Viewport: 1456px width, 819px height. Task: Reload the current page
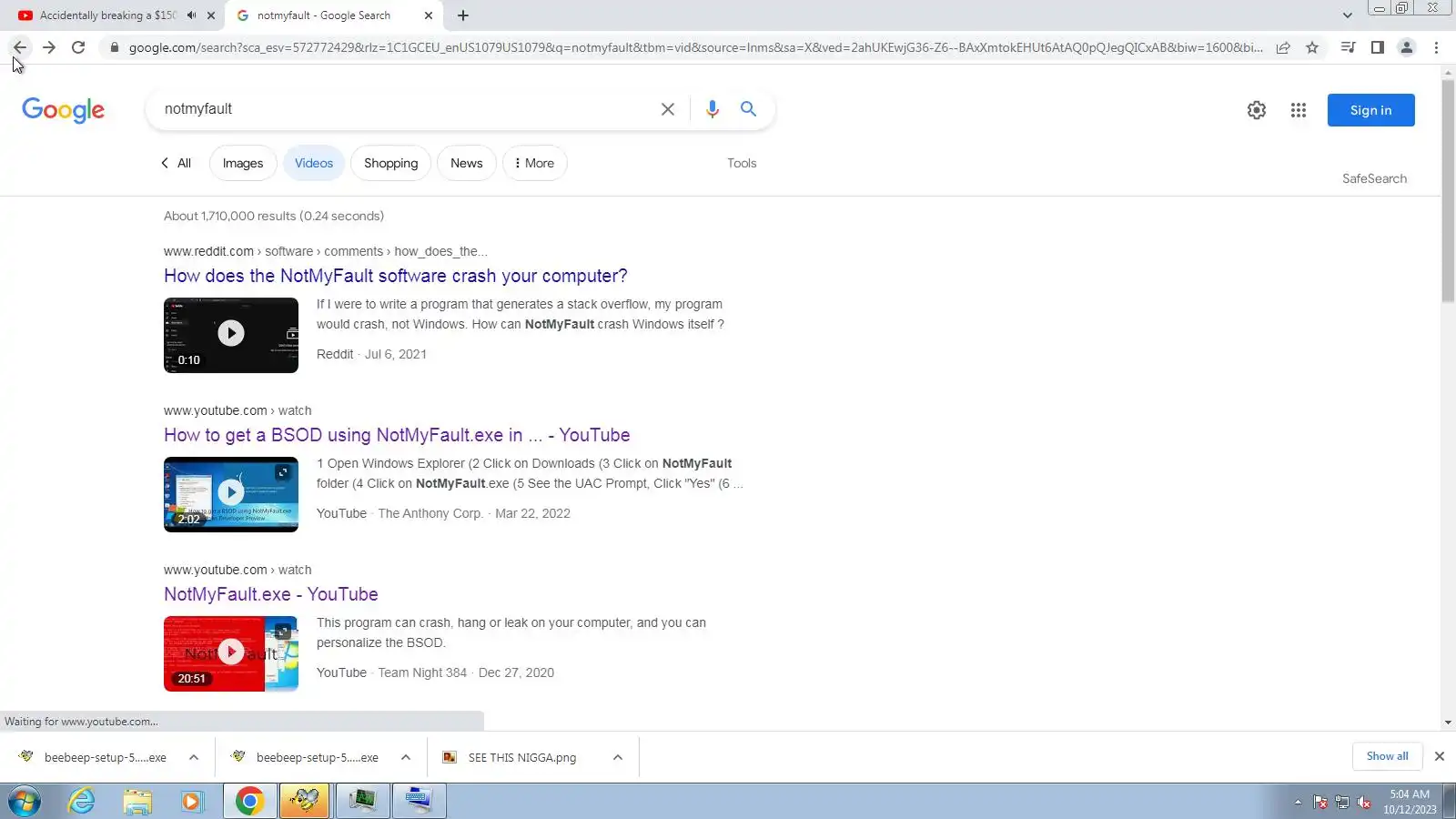[78, 47]
